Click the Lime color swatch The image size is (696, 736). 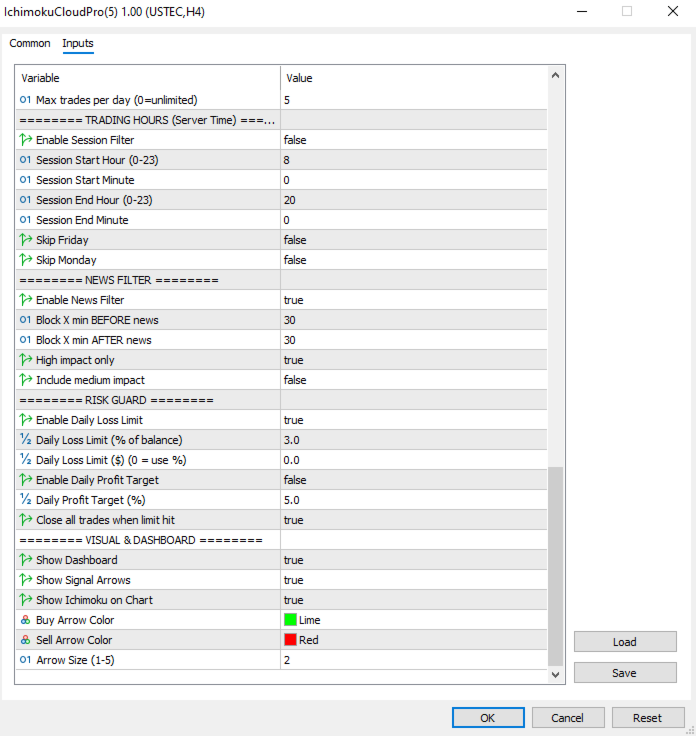(x=291, y=620)
